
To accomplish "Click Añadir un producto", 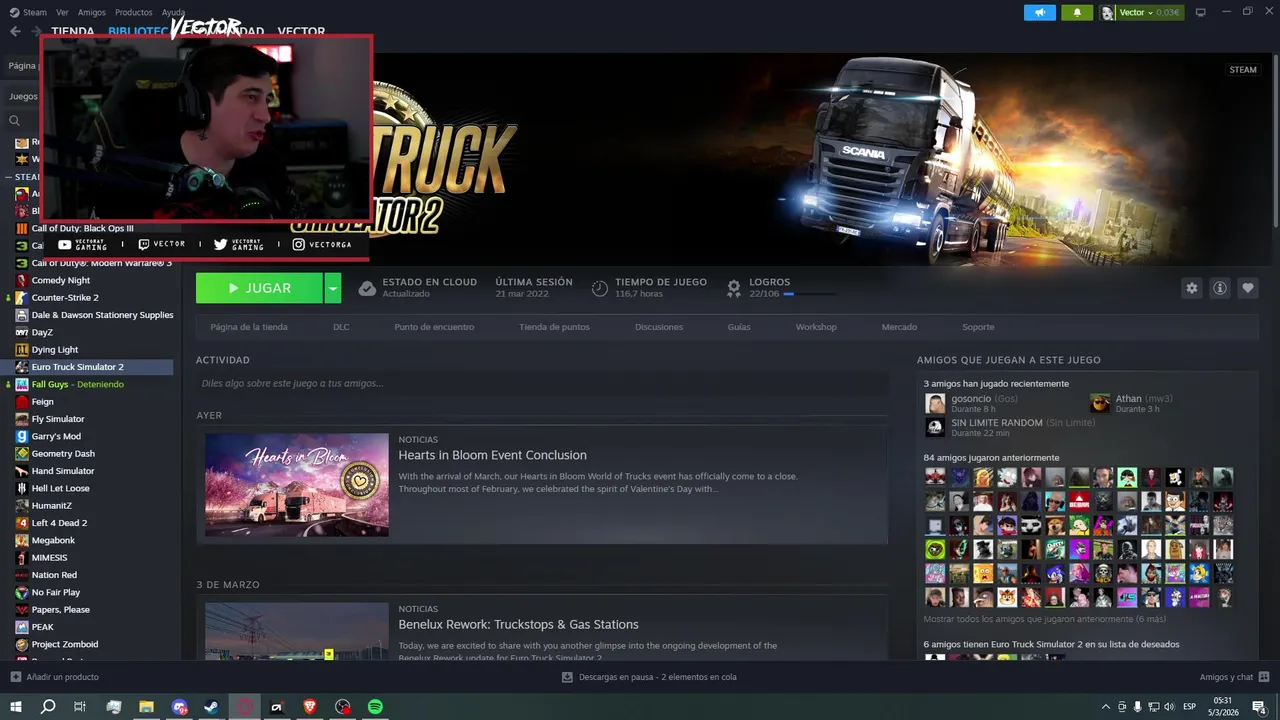I will (55, 677).
